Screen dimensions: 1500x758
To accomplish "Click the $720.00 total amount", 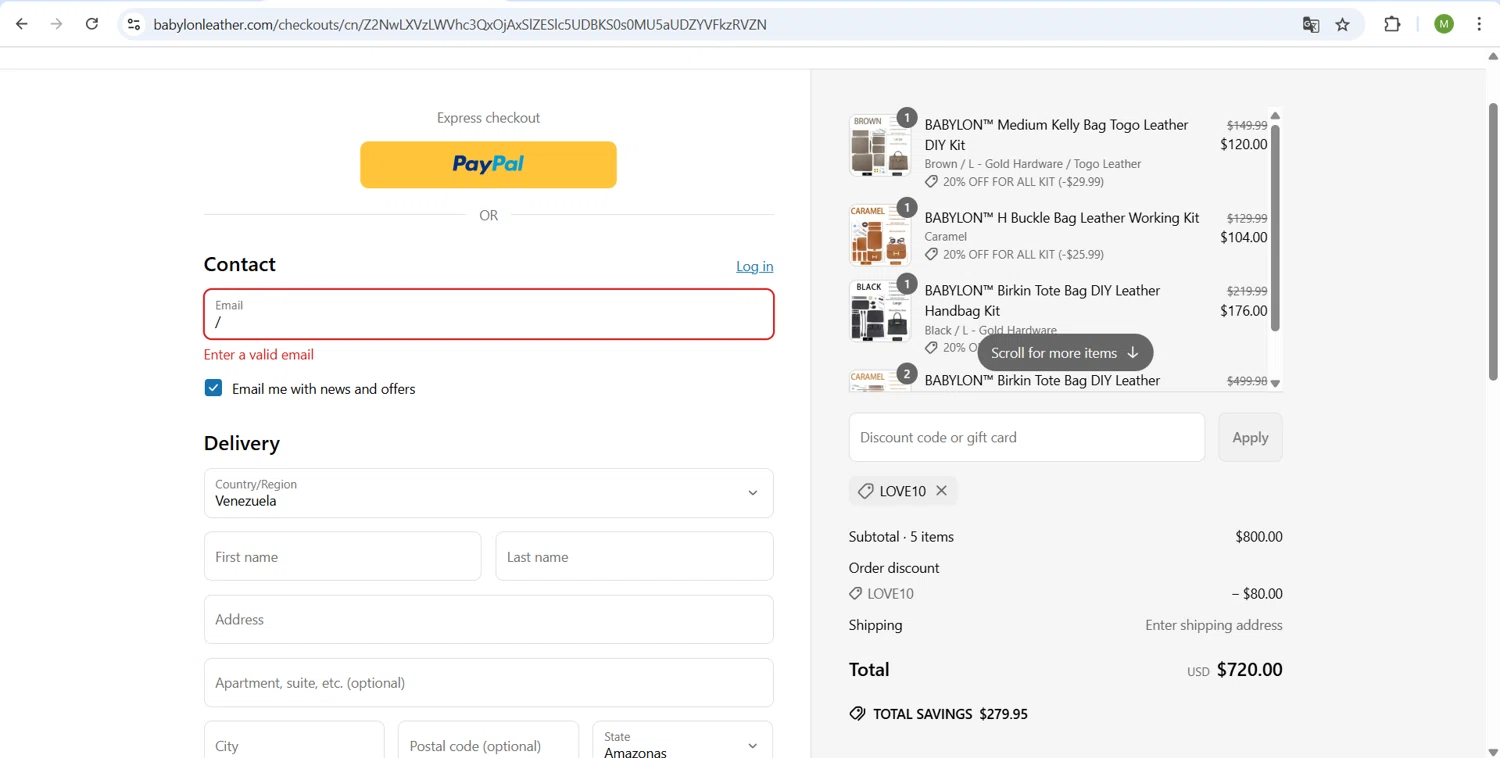I will click(1249, 670).
